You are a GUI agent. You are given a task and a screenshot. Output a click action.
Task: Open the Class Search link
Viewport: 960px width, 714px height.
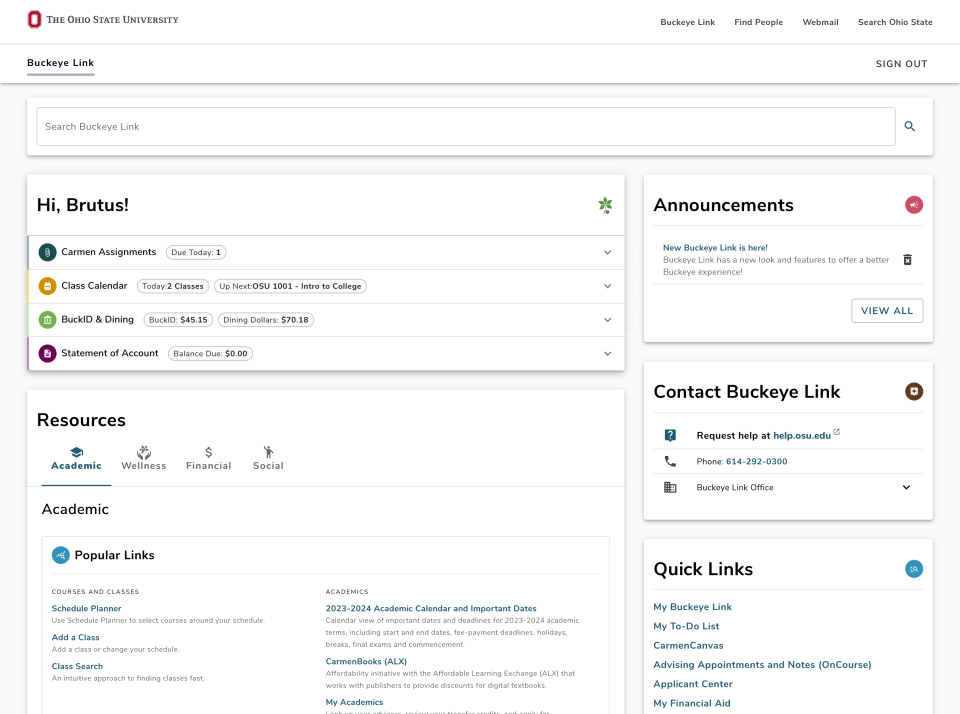[77, 666]
